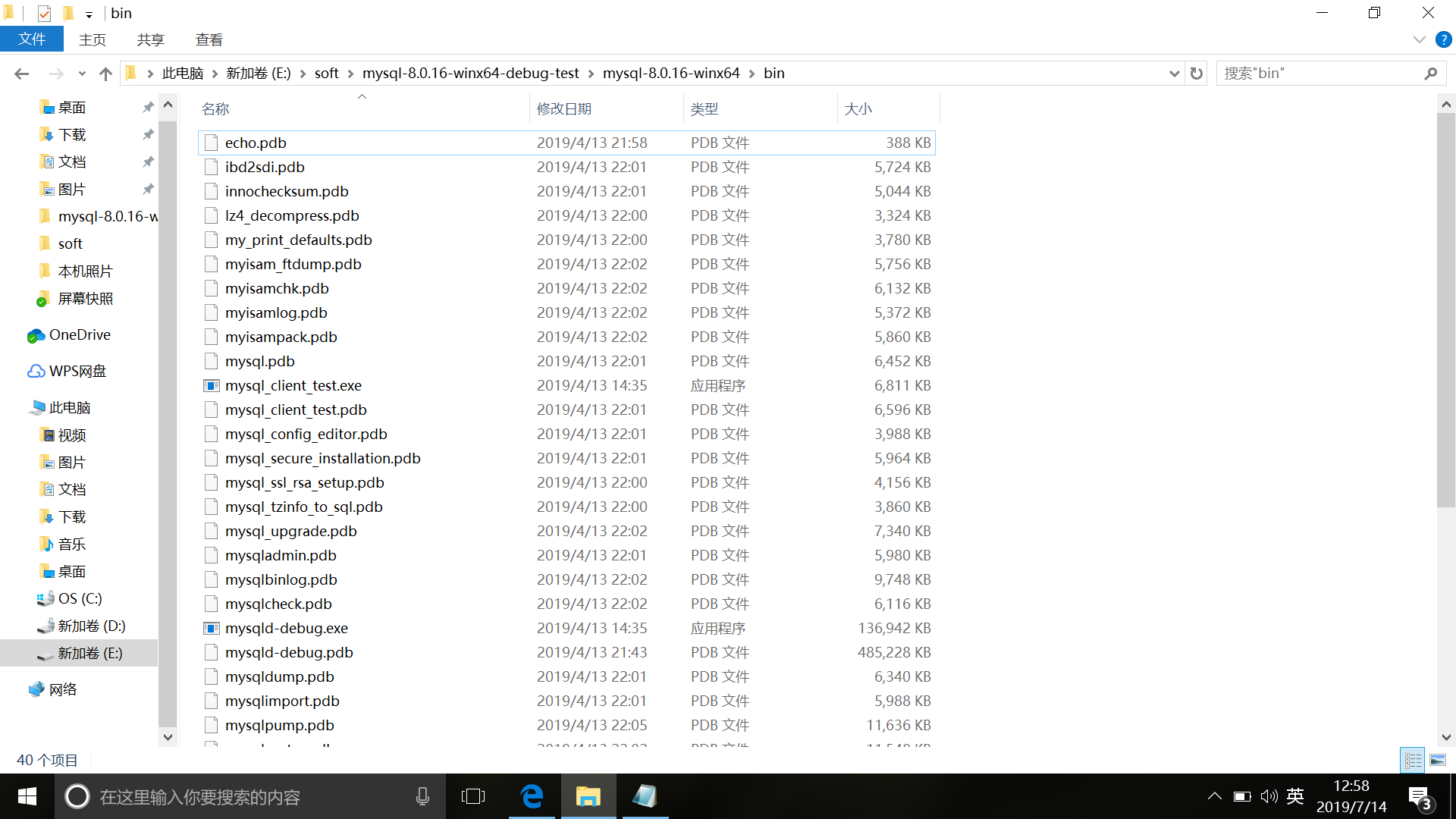Viewport: 1456px width, 819px height.
Task: Select the echo.pdb file icon
Action: coord(211,143)
